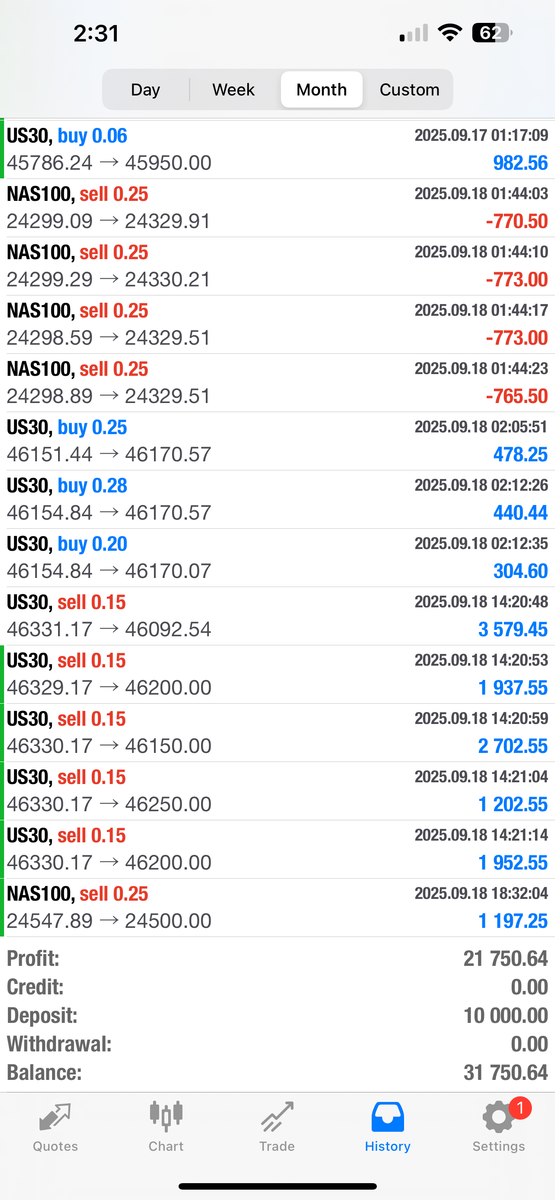
Task: Tap the battery indicator in status bar
Action: 491,33
